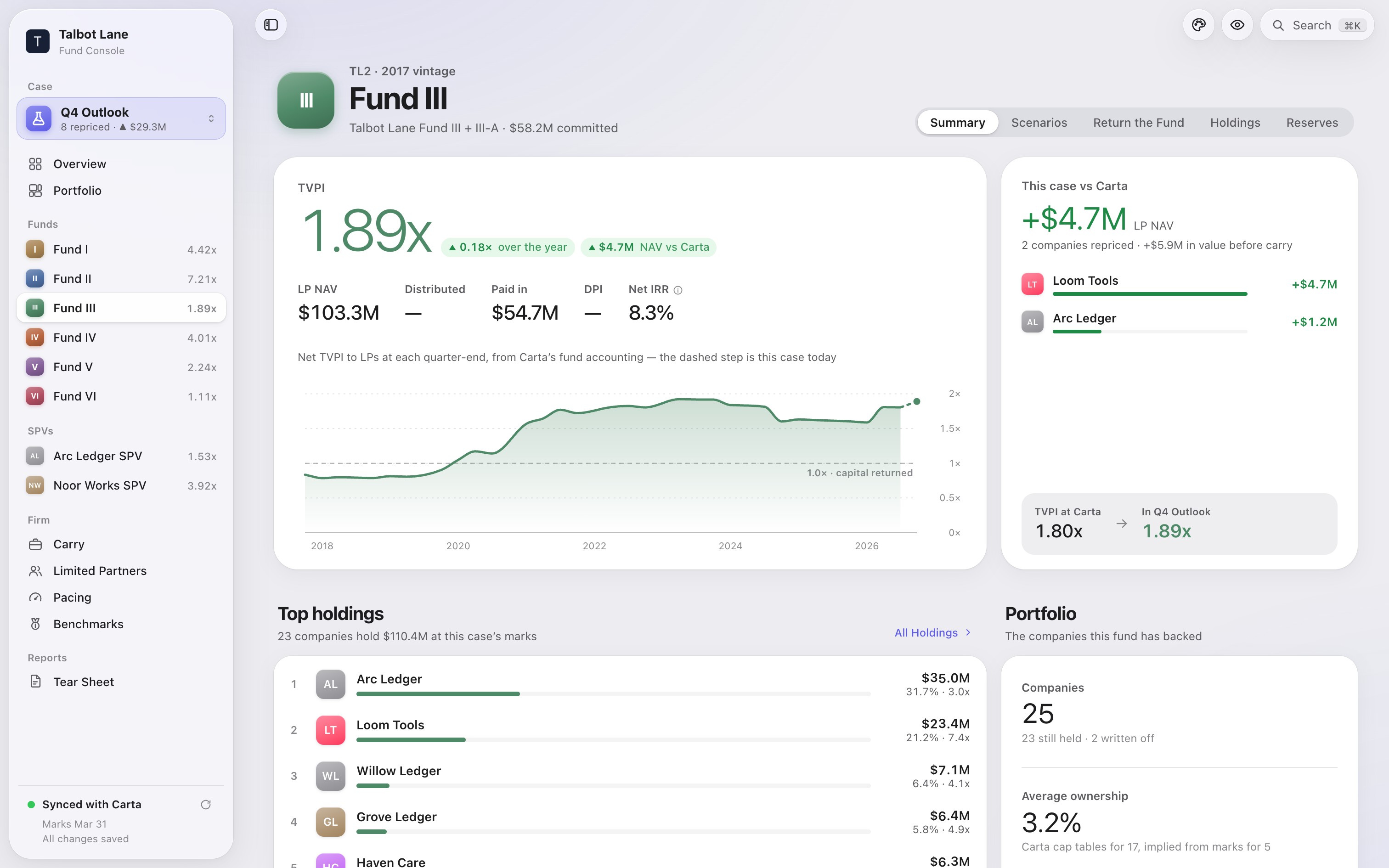Viewport: 1389px width, 868px height.
Task: Click the Arc Ledger comparison bar
Action: pos(1150,332)
